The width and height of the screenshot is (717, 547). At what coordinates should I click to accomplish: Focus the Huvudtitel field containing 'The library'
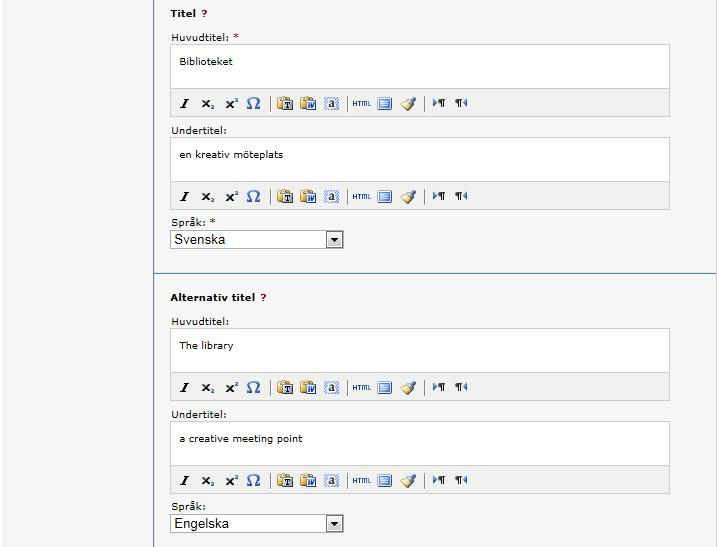coord(420,351)
